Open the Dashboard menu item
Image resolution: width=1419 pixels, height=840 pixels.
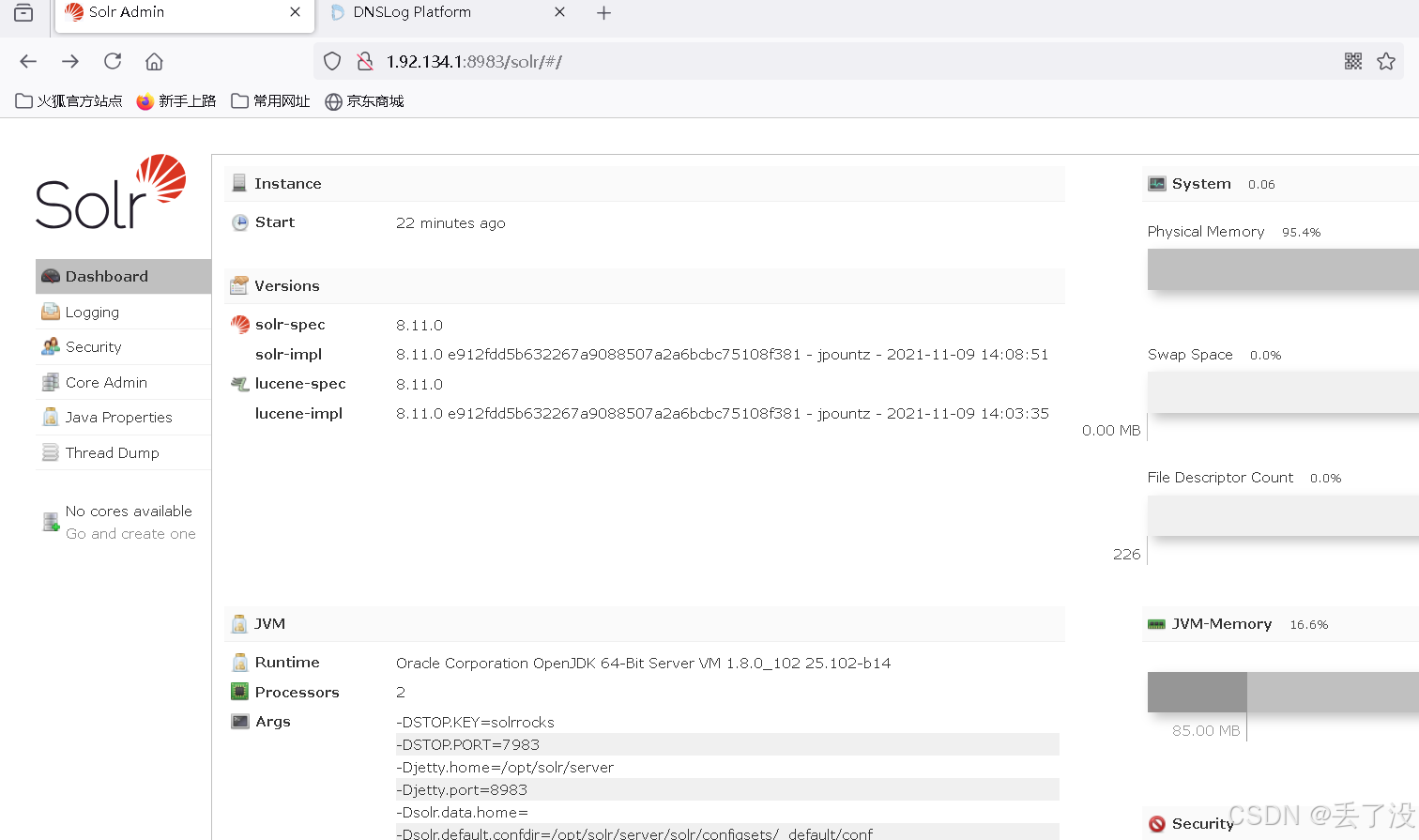click(x=123, y=276)
